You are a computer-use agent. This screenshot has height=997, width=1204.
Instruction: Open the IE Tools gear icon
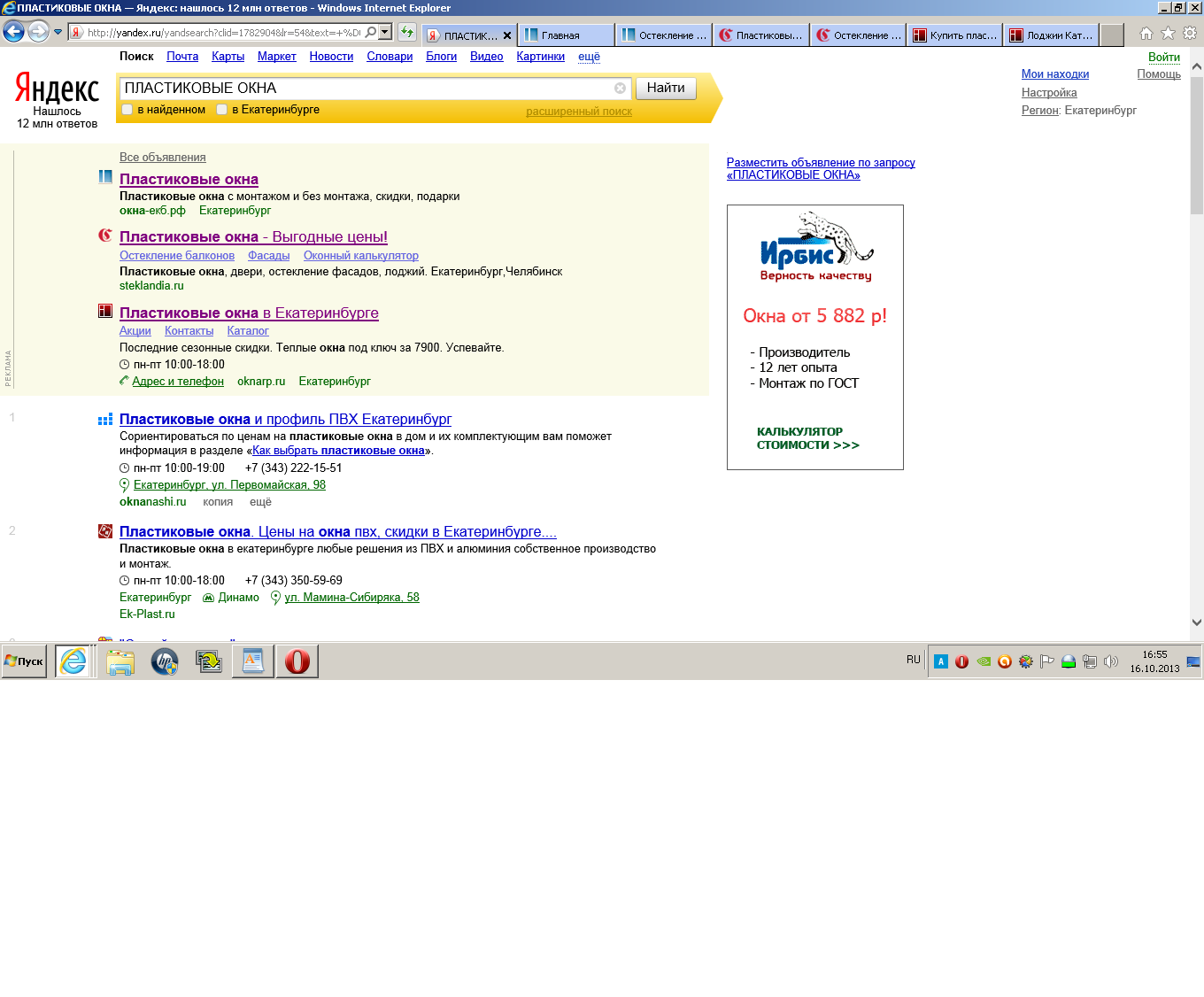(x=1190, y=34)
